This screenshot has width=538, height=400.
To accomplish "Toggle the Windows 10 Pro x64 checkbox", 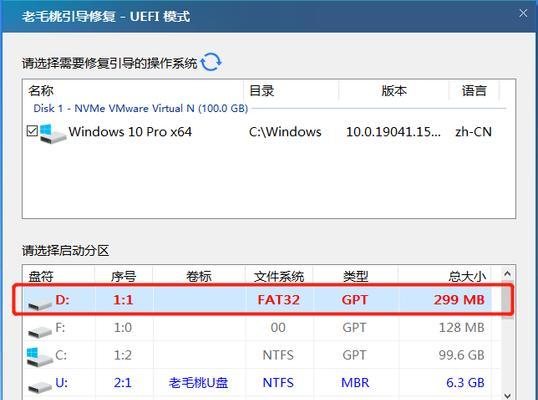I will click(x=32, y=131).
